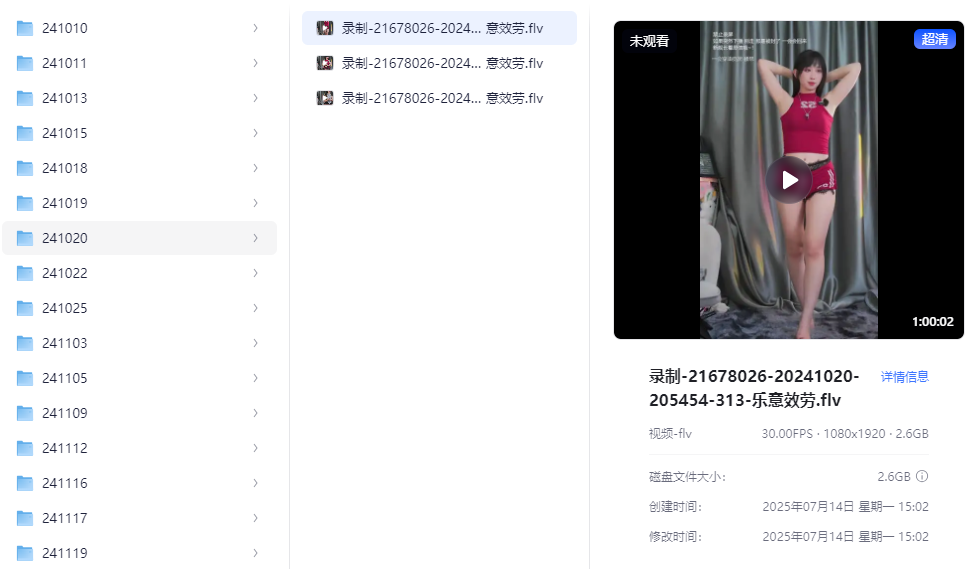
Task: Click the folder icon of highlighted 241020
Action: pos(25,238)
